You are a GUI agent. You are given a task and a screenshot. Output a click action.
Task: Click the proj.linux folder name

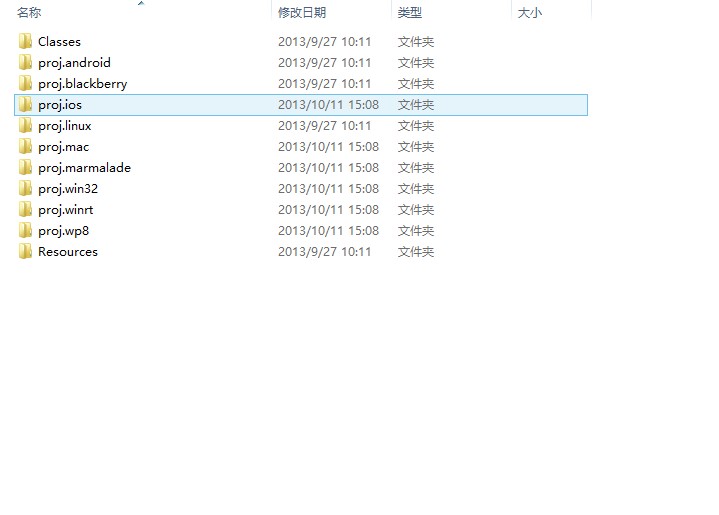65,126
